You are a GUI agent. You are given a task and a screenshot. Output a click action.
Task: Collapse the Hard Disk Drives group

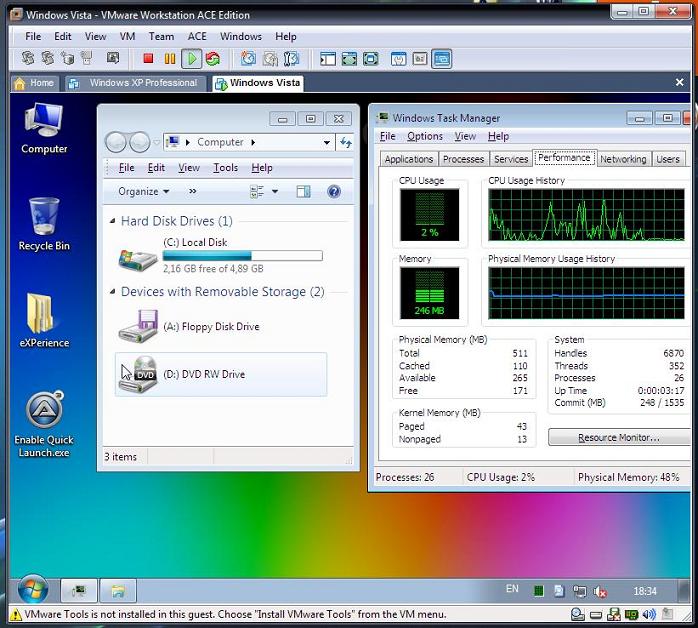click(x=113, y=221)
